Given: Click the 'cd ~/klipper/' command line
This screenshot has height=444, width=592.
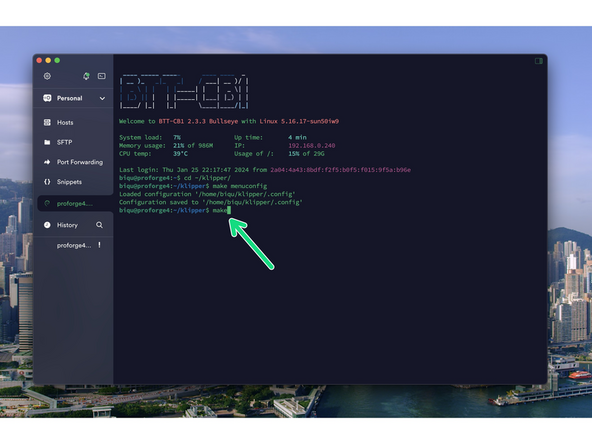Looking at the screenshot, I should [175, 178].
